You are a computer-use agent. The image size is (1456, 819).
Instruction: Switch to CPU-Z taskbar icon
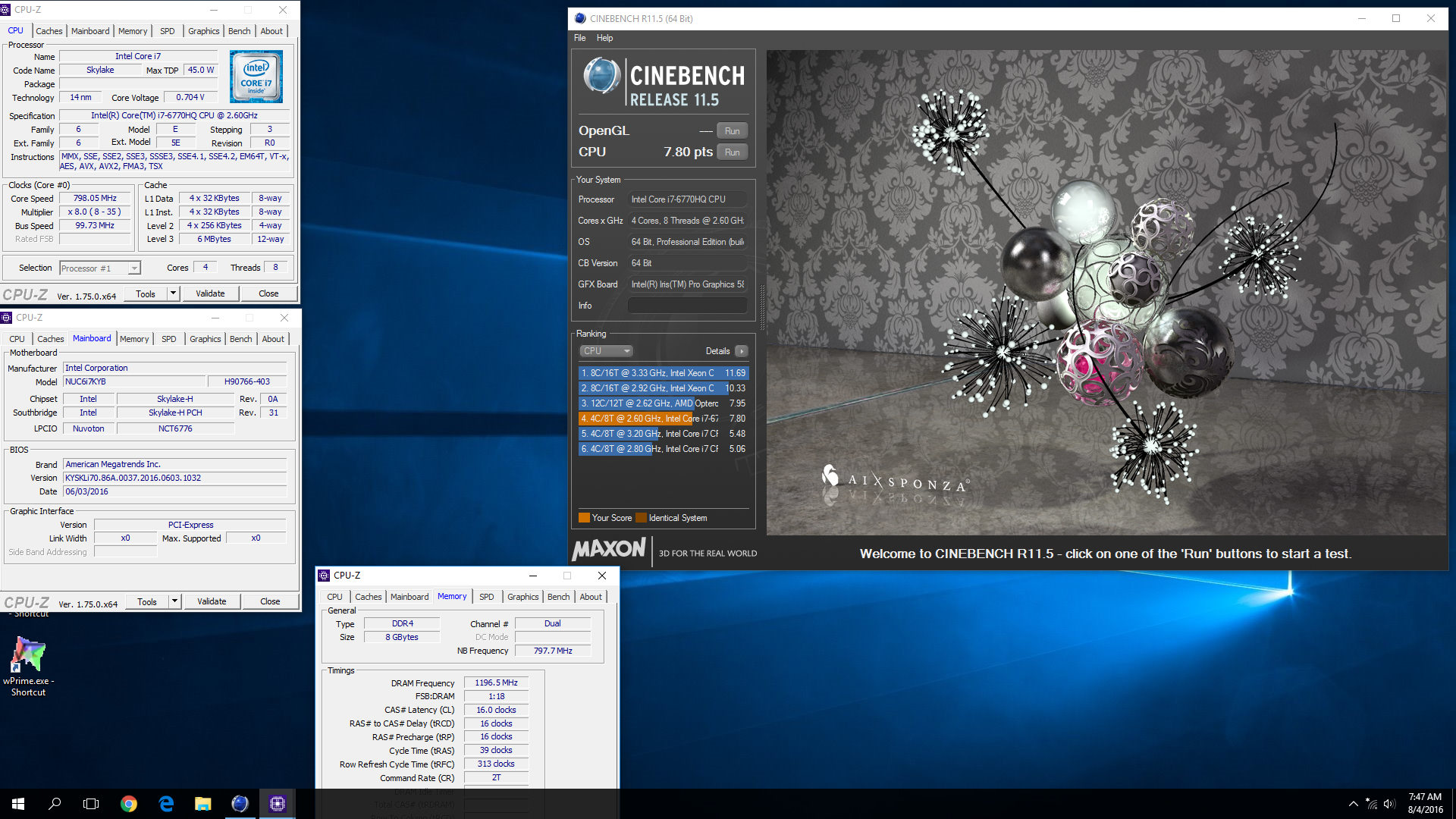pos(277,804)
